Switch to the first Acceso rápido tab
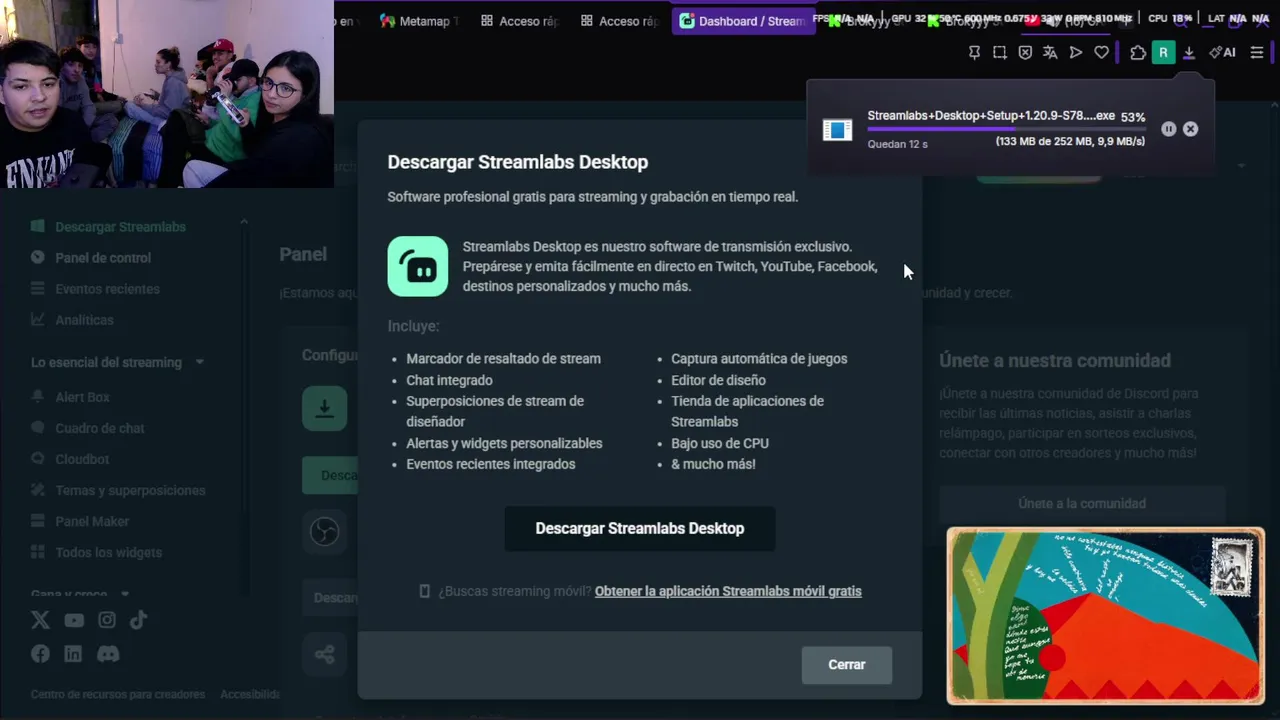The width and height of the screenshot is (1280, 720). click(519, 21)
